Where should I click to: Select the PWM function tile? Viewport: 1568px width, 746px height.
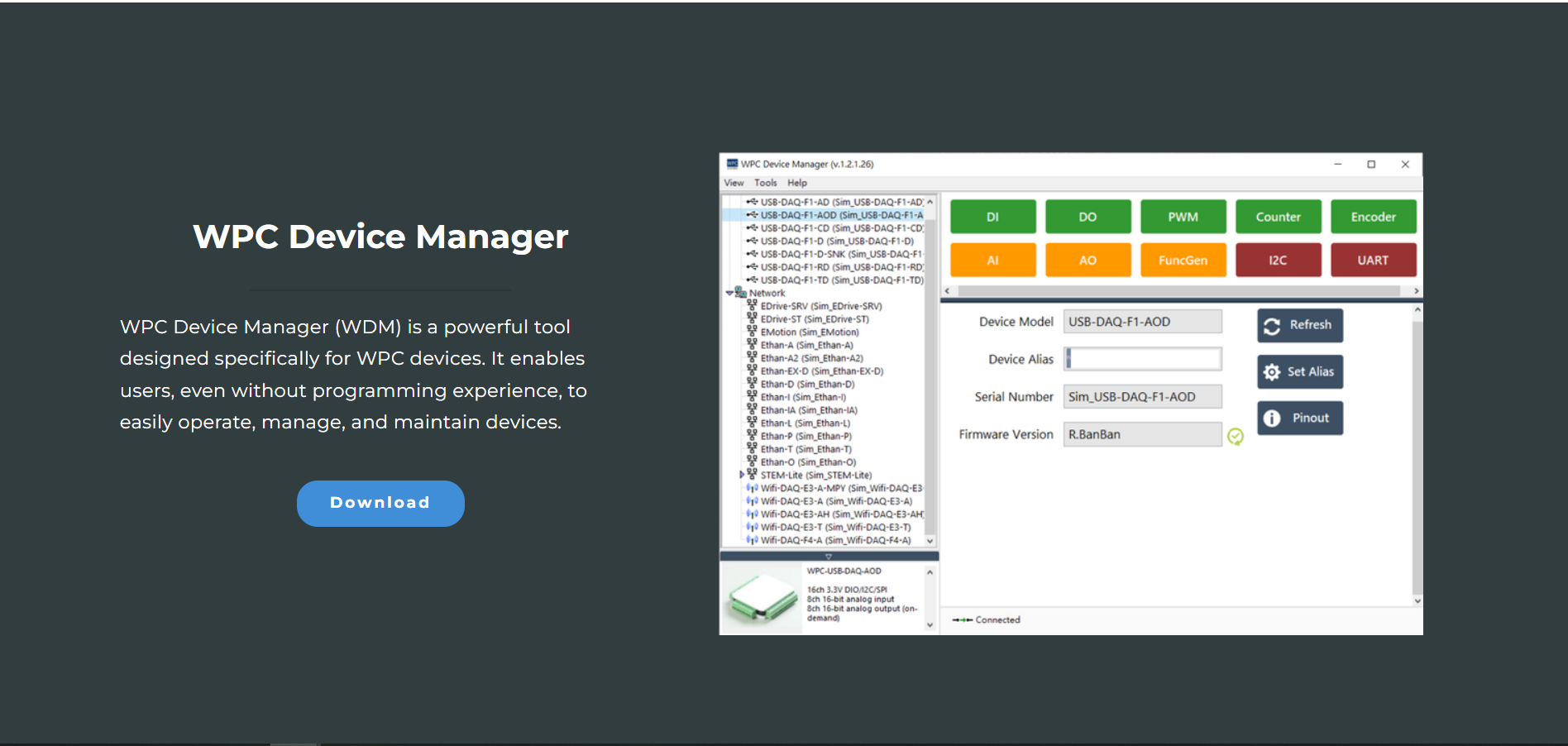point(1183,216)
